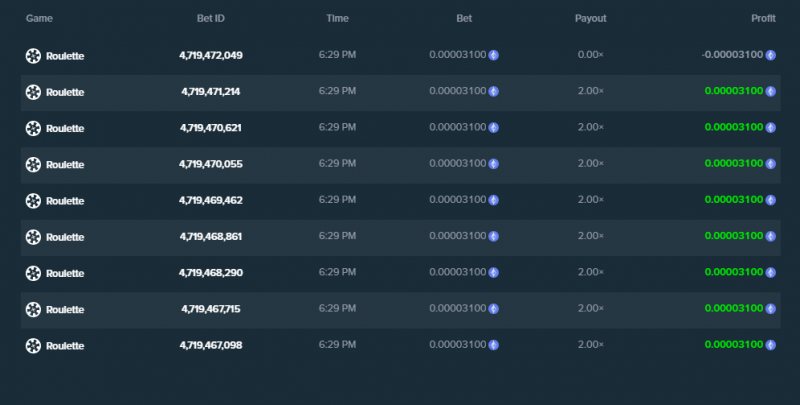This screenshot has width=800, height=405.
Task: Click Ethereum icon beside profit, row 4,719,468,290
Action: [770, 272]
